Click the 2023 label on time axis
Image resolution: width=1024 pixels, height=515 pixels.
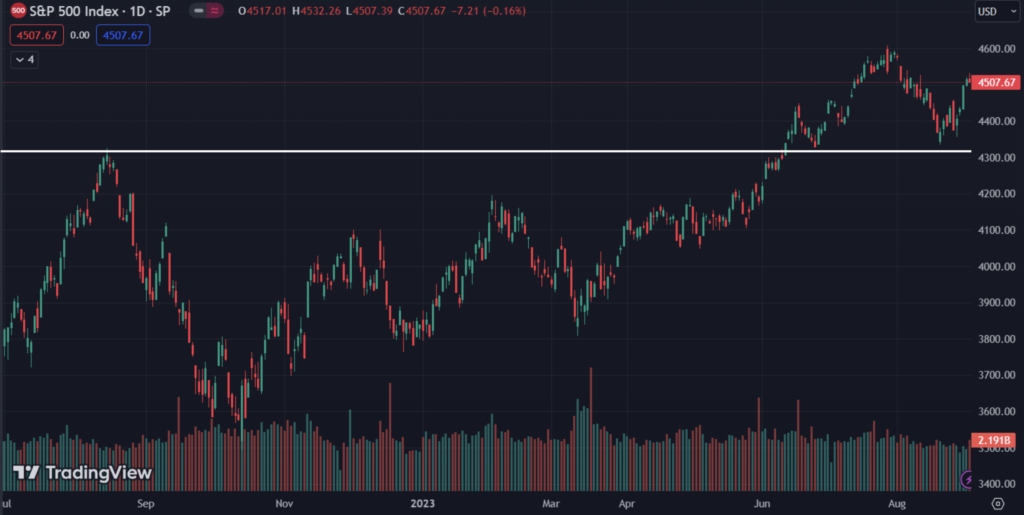(x=423, y=504)
